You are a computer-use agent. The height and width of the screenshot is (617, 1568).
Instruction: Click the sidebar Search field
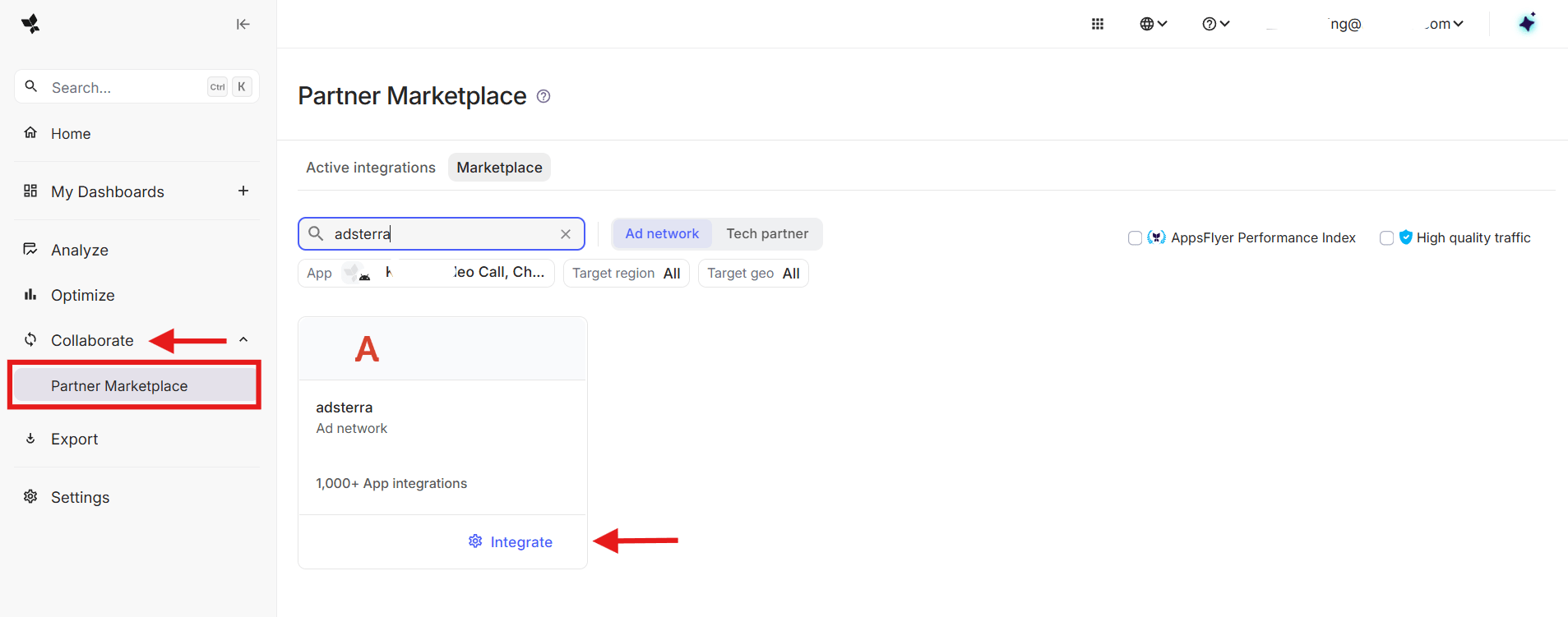(x=136, y=86)
